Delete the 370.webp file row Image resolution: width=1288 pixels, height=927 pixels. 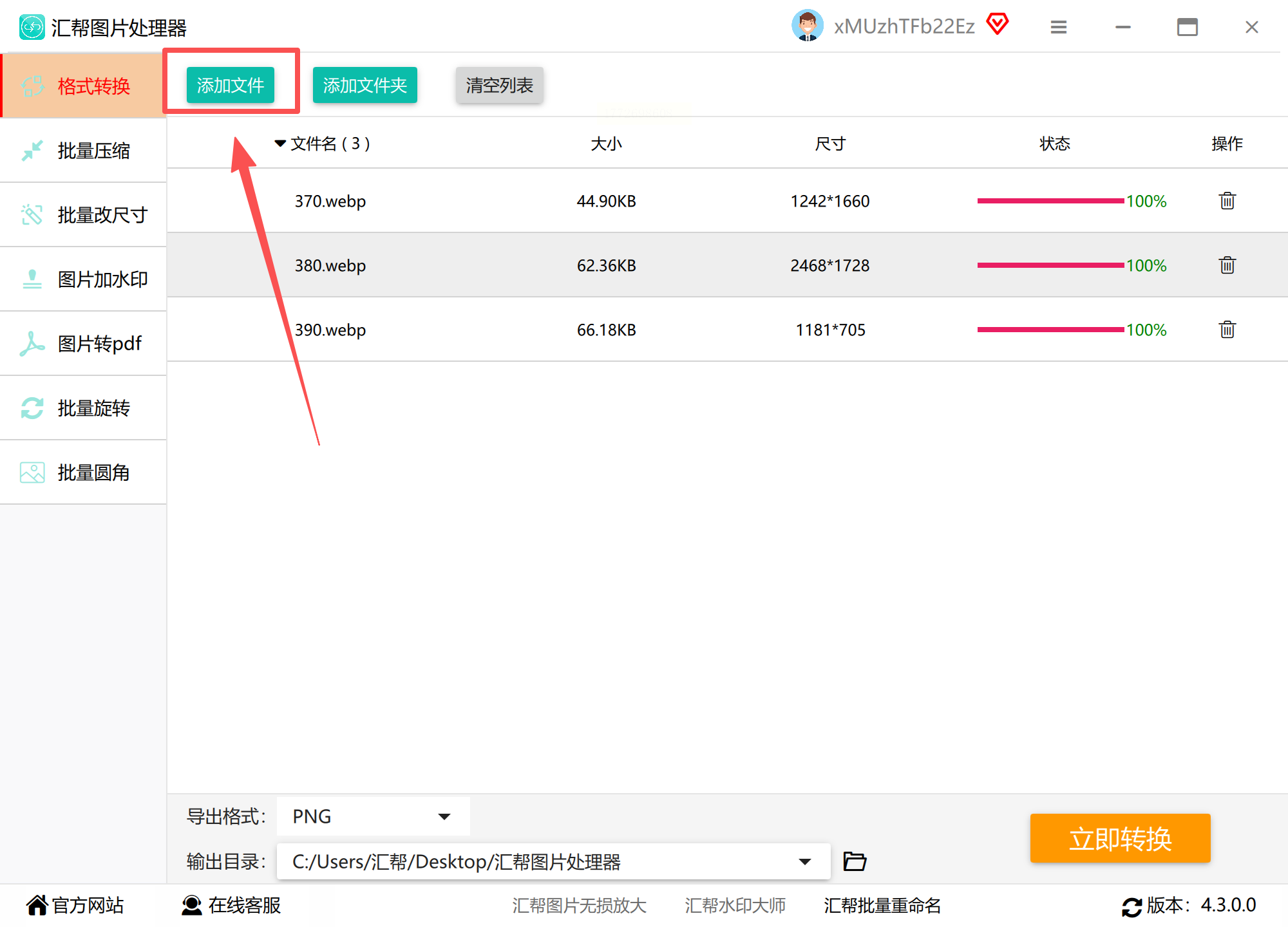coord(1227,201)
